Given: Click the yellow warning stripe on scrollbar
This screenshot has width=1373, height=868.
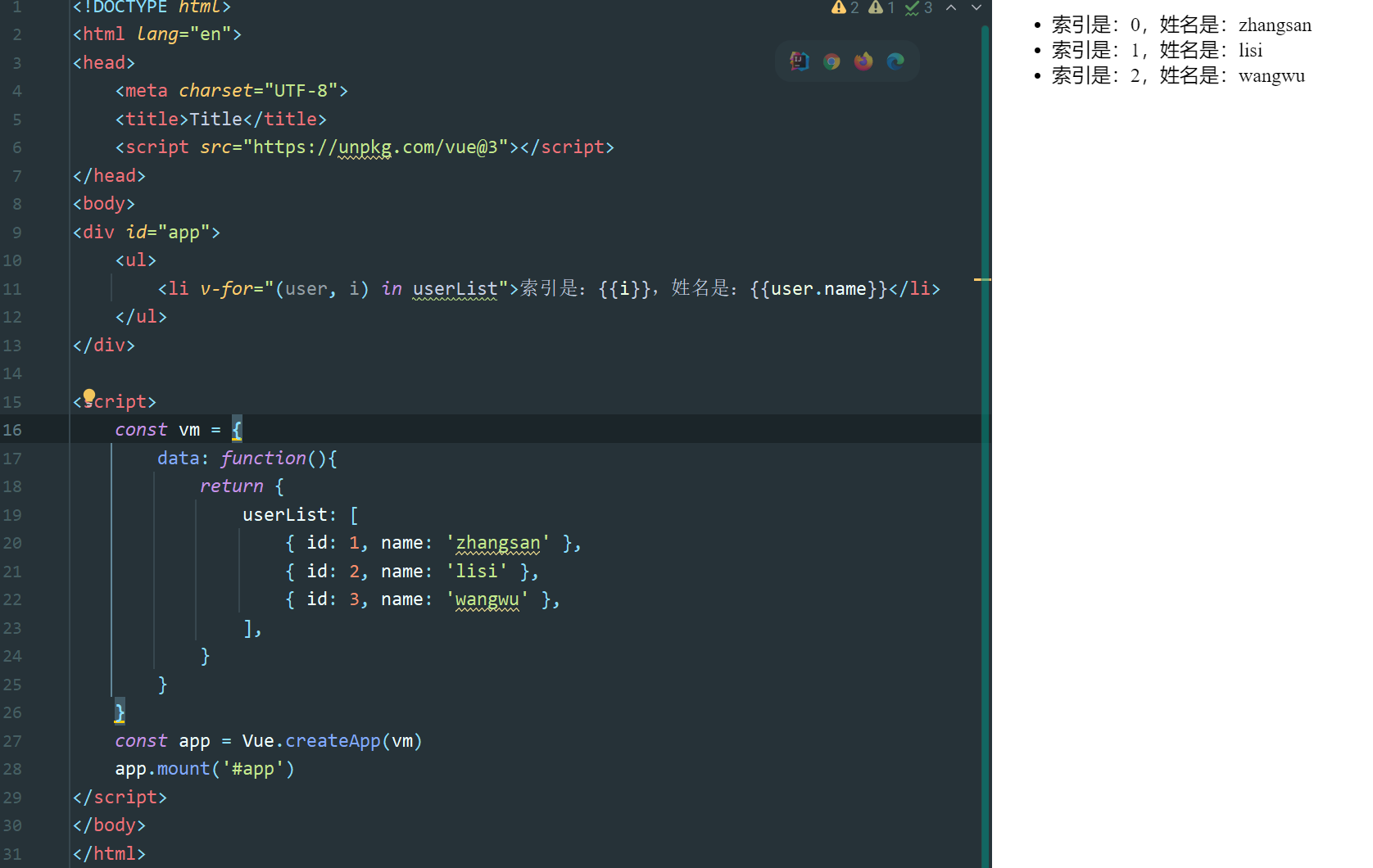Looking at the screenshot, I should point(982,280).
